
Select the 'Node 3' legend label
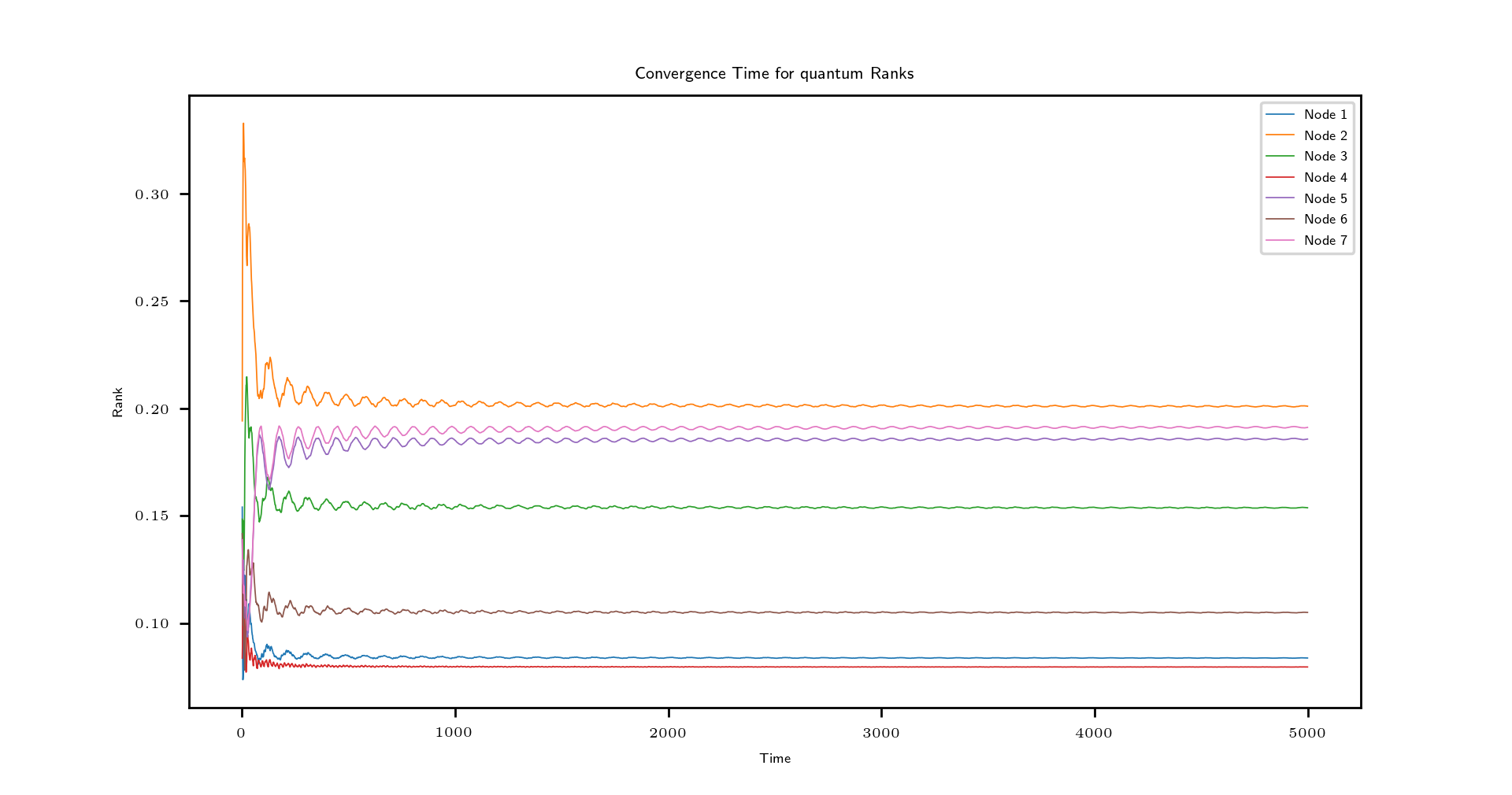point(1325,157)
